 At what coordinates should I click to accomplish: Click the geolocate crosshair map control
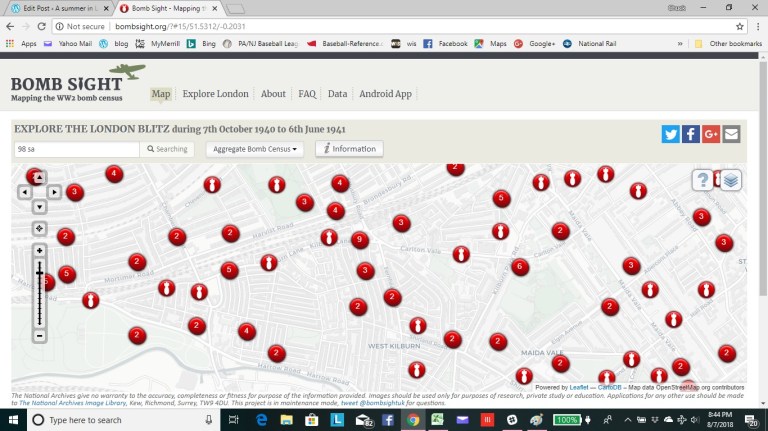(39, 229)
